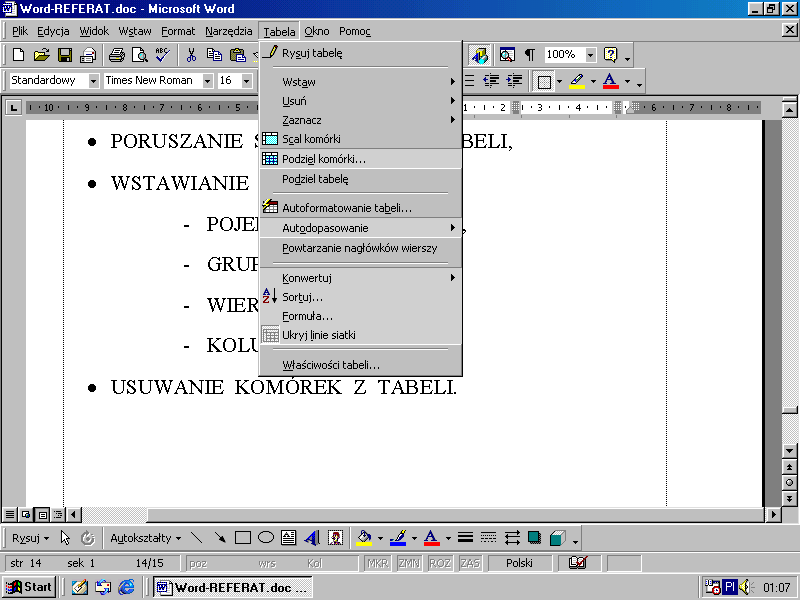Viewport: 800px width, 600px height.
Task: Open the Autokształty shapes button
Action: pyautogui.click(x=145, y=538)
